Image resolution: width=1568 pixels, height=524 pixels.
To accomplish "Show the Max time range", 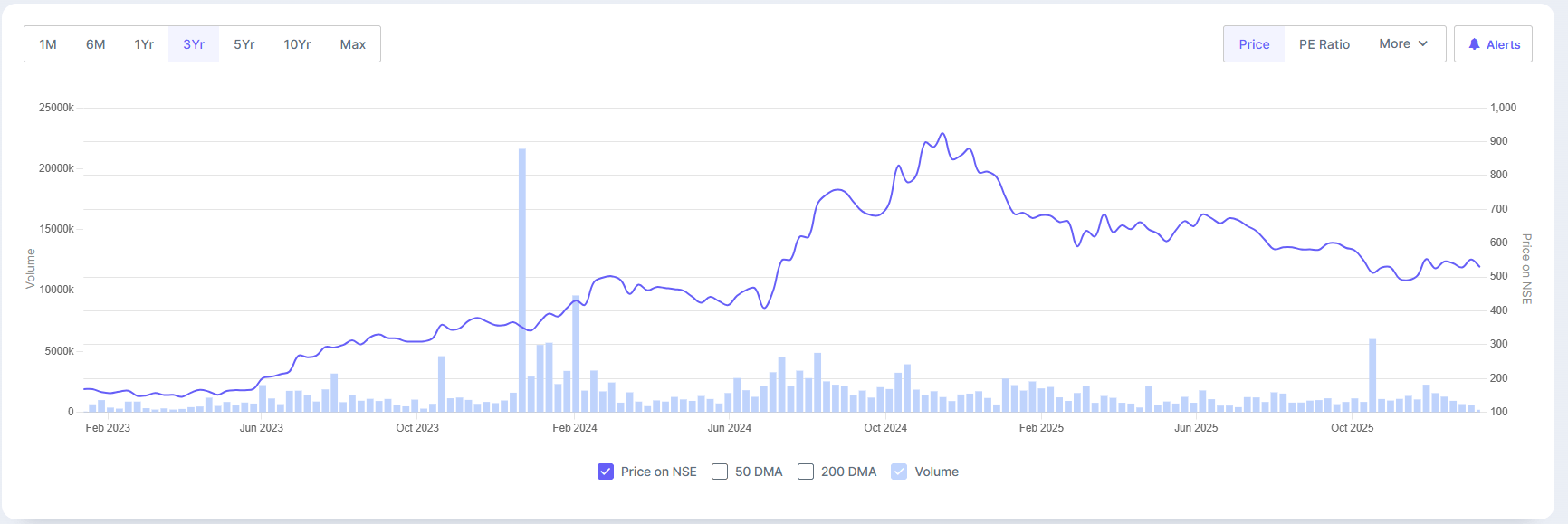I will click(x=353, y=44).
